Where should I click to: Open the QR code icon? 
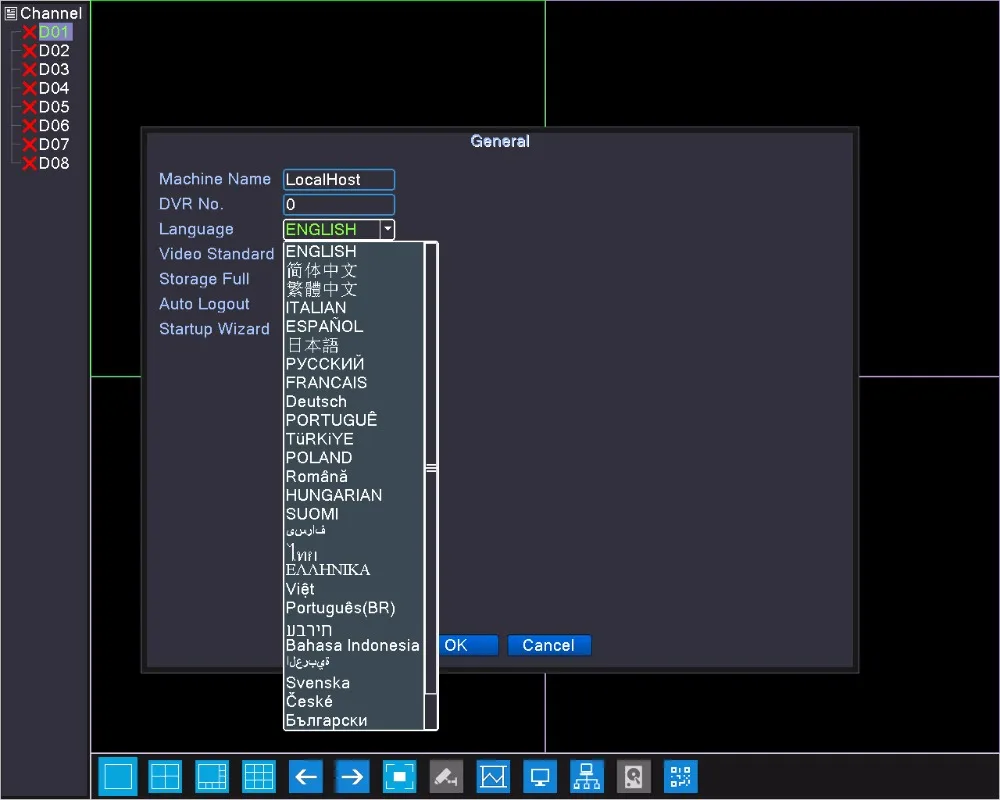[x=680, y=776]
